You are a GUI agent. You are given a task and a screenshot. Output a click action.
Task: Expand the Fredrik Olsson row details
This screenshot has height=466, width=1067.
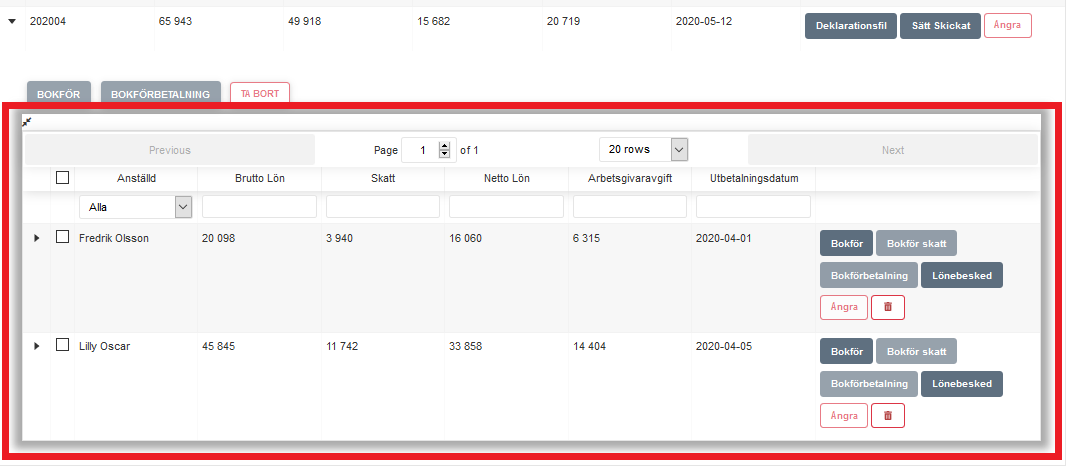click(37, 238)
